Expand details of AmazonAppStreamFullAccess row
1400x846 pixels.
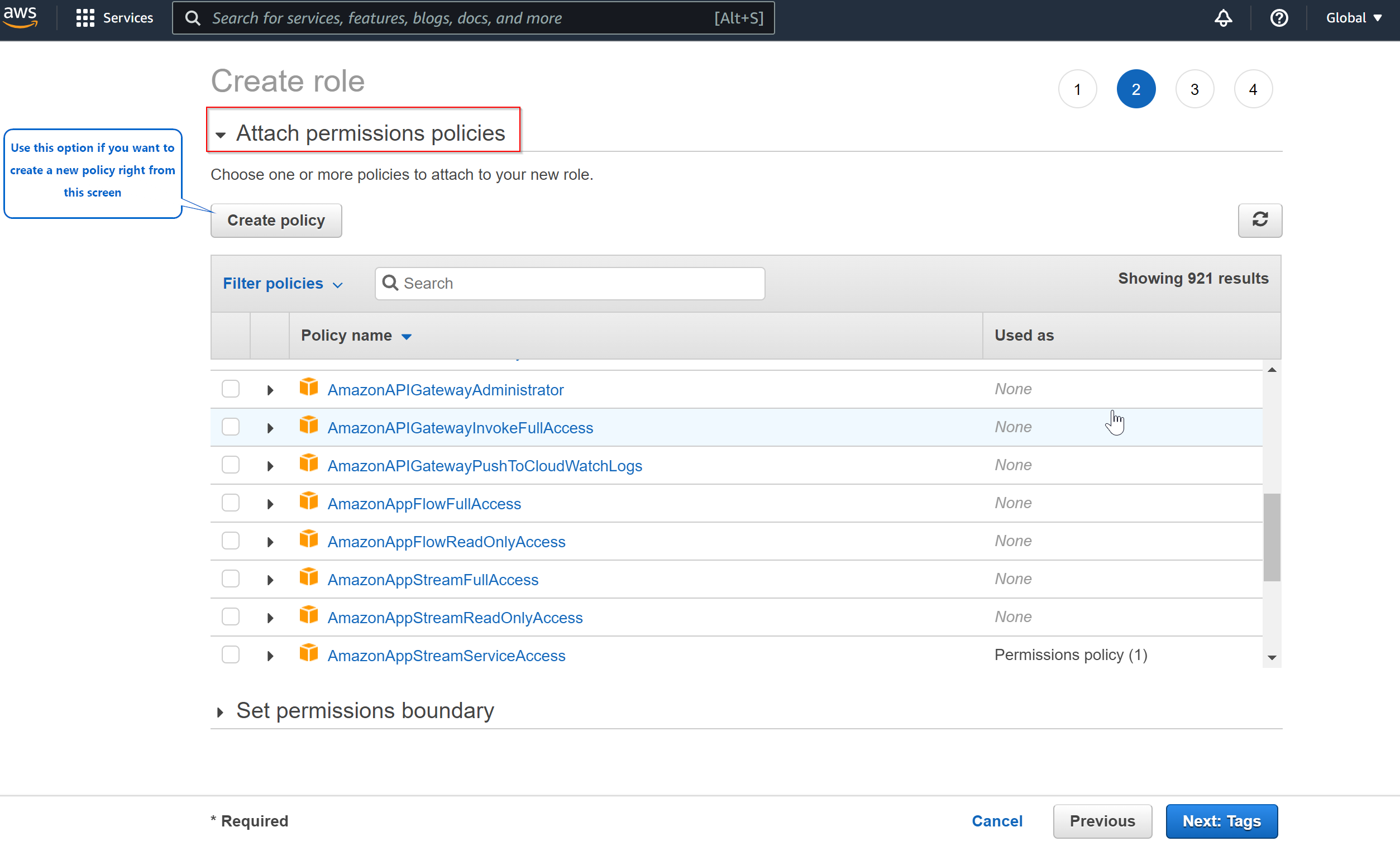pyautogui.click(x=270, y=580)
